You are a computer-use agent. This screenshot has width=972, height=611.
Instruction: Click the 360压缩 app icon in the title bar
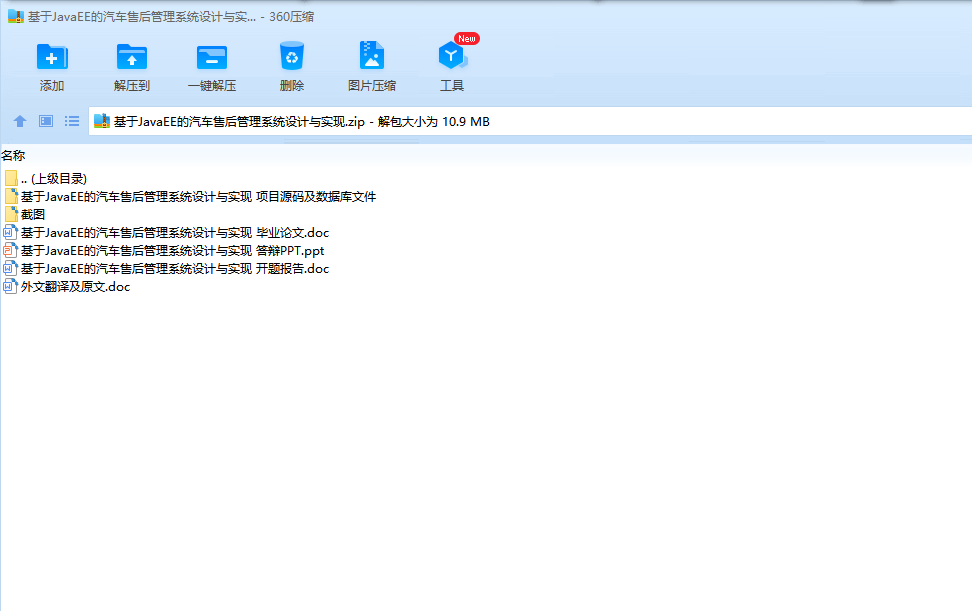coord(15,17)
